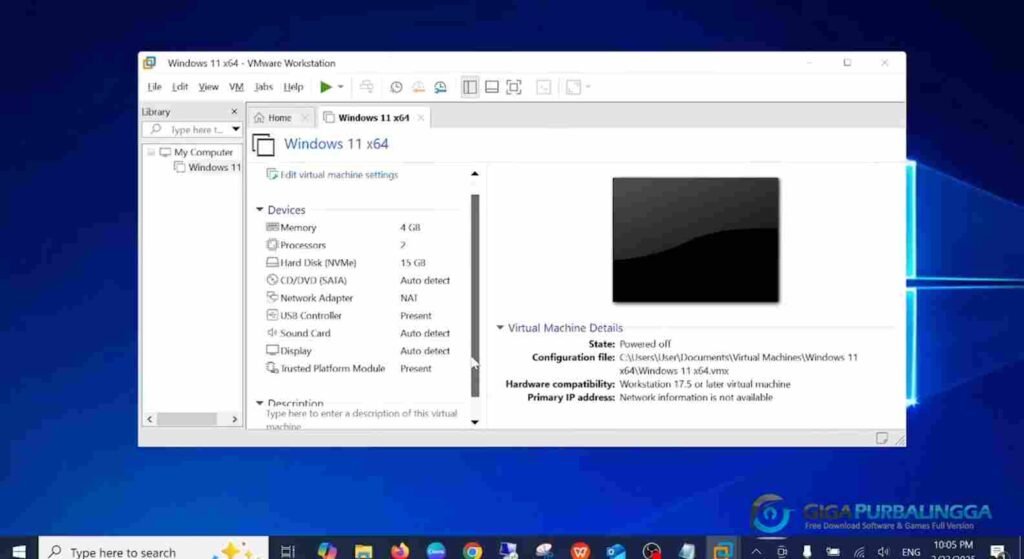Open Task View from the taskbar
1024x559 pixels.
(x=287, y=552)
